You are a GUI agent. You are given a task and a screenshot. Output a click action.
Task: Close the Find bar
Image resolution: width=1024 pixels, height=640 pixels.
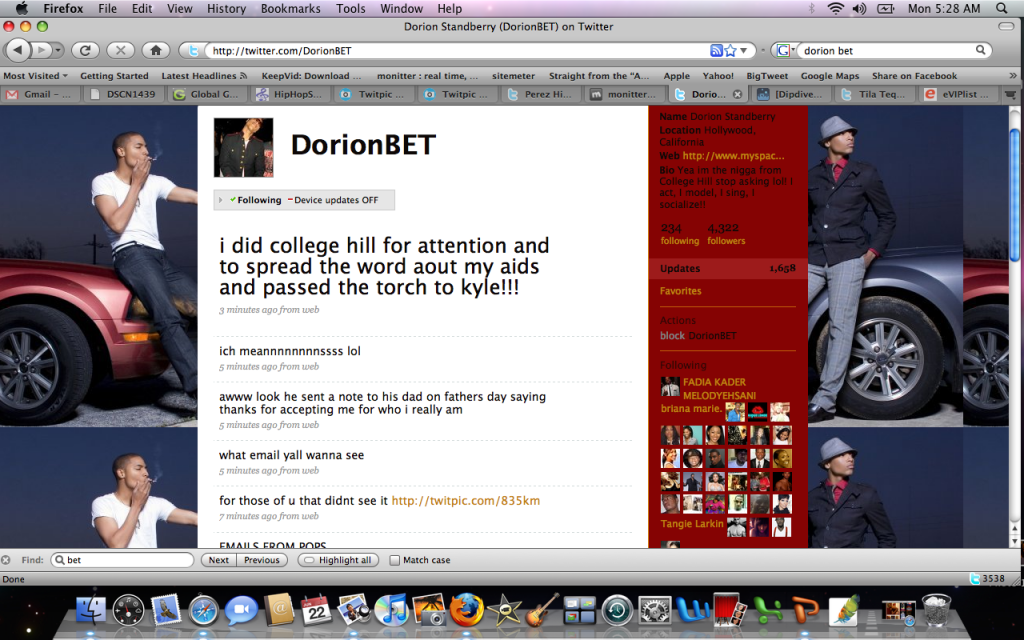(7, 560)
